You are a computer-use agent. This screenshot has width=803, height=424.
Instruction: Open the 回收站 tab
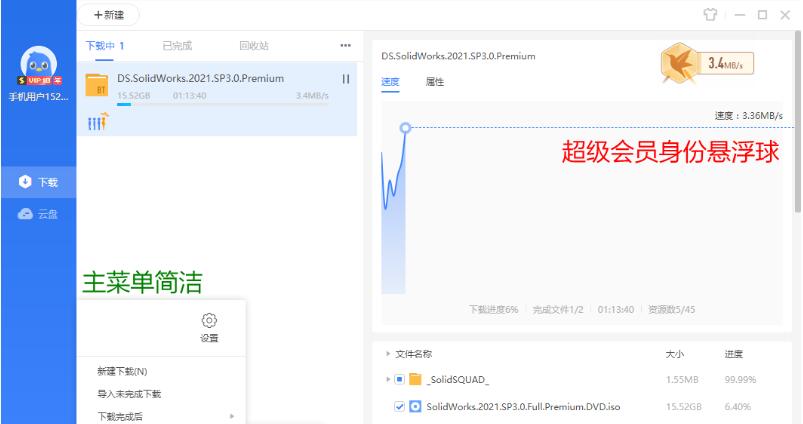tap(254, 46)
